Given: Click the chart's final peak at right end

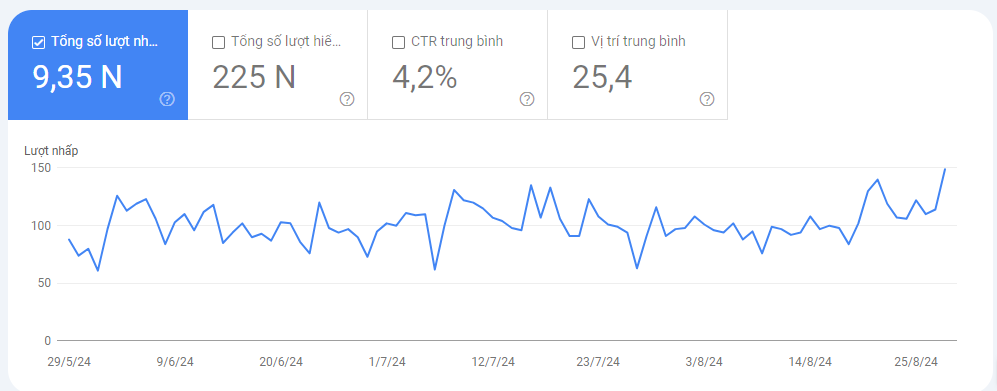Looking at the screenshot, I should (x=945, y=169).
